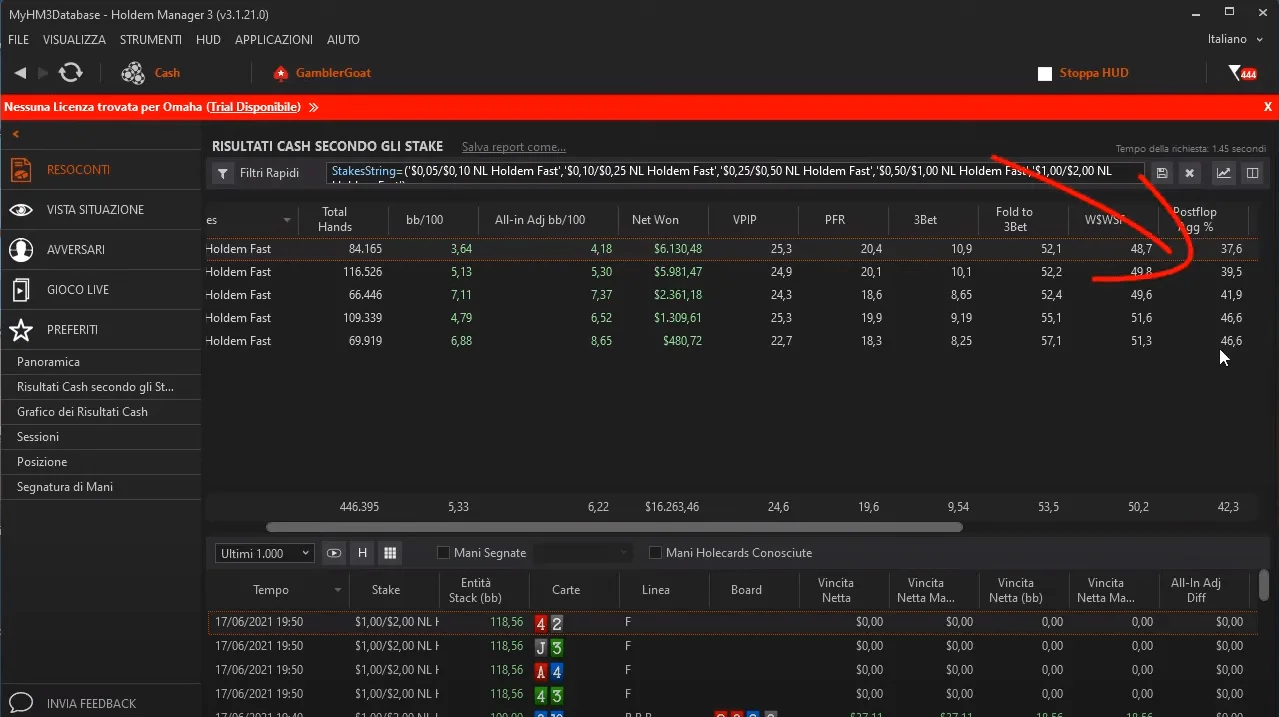Image resolution: width=1279 pixels, height=717 pixels.
Task: Click the back navigation arrow
Action: [20, 73]
